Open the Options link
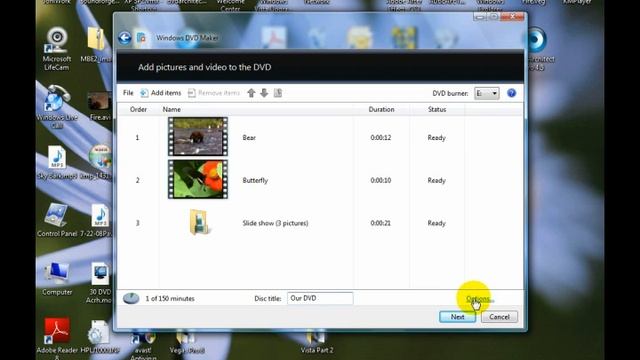The image size is (640, 360). coord(479,299)
